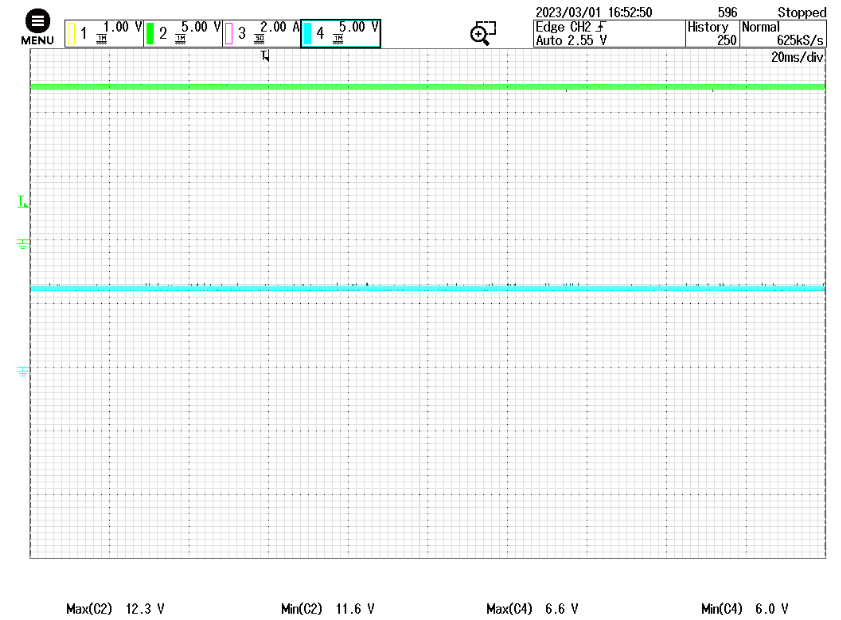This screenshot has width=841, height=620.
Task: Select channel 1 1.00 V box
Action: click(104, 33)
